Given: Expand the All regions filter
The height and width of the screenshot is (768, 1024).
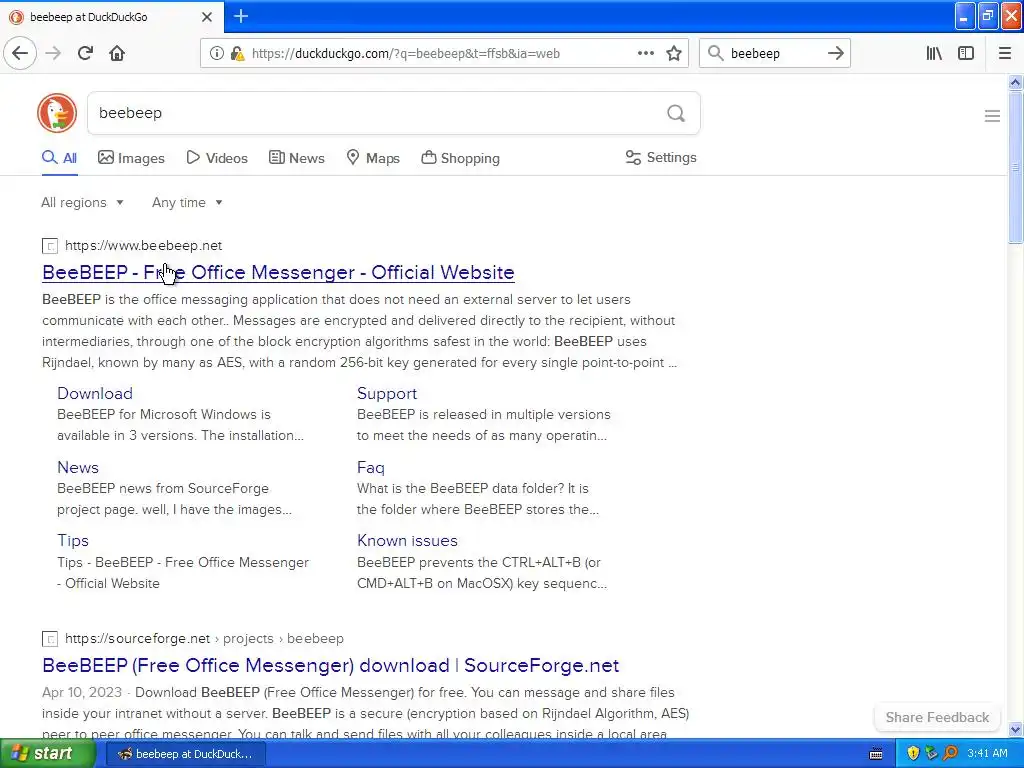Looking at the screenshot, I should pos(82,202).
